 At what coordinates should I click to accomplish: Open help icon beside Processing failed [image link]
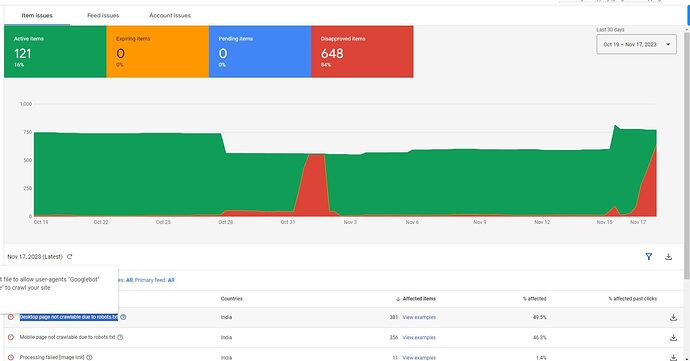coord(89,357)
